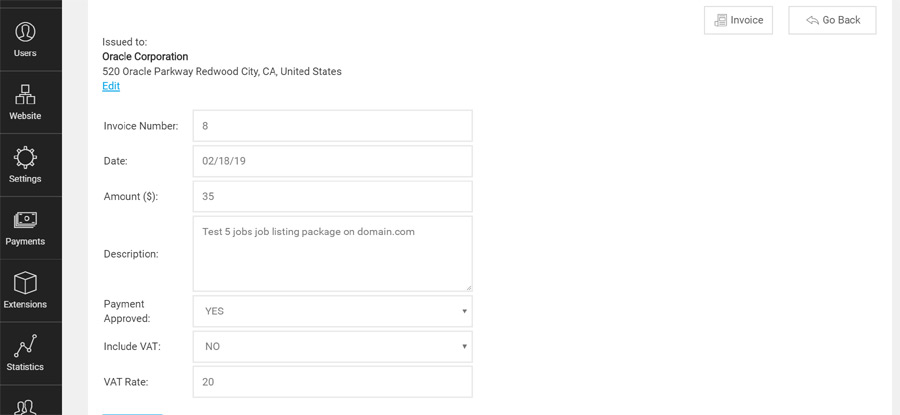900x415 pixels.
Task: Open the Users section icon
Action: click(x=25, y=32)
